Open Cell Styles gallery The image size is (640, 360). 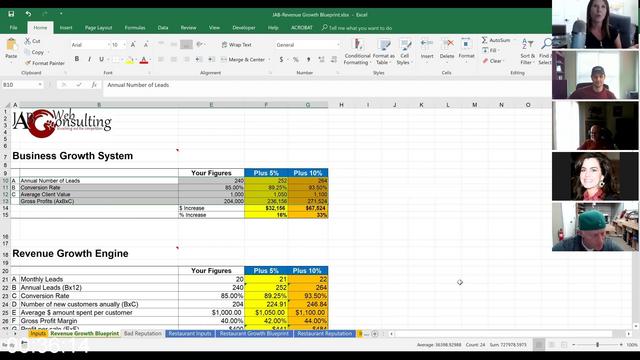coord(404,52)
